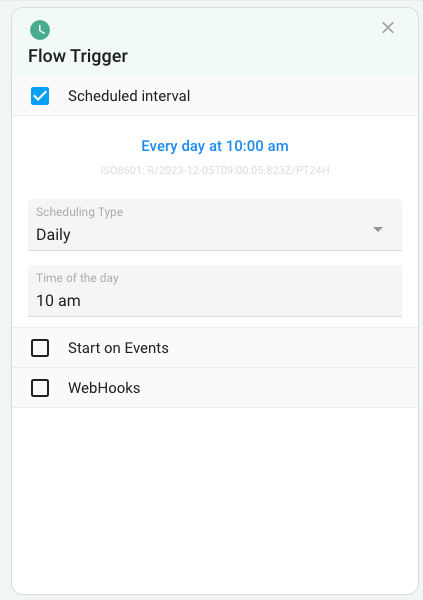Tick the WebHooks checkbox
The width and height of the screenshot is (423, 600).
pos(40,388)
